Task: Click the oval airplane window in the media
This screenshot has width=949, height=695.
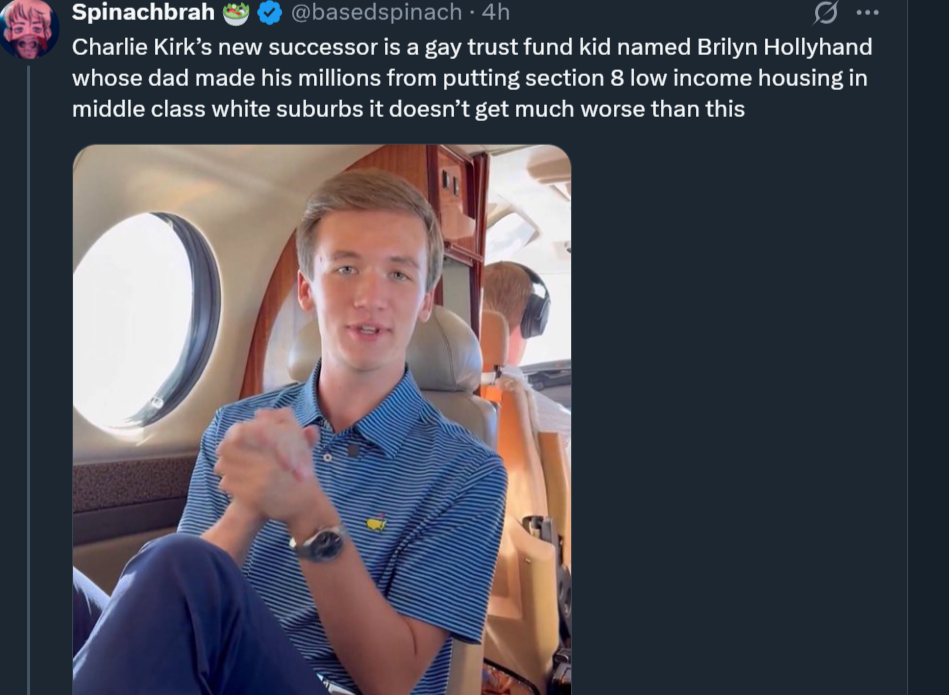Action: click(x=144, y=320)
